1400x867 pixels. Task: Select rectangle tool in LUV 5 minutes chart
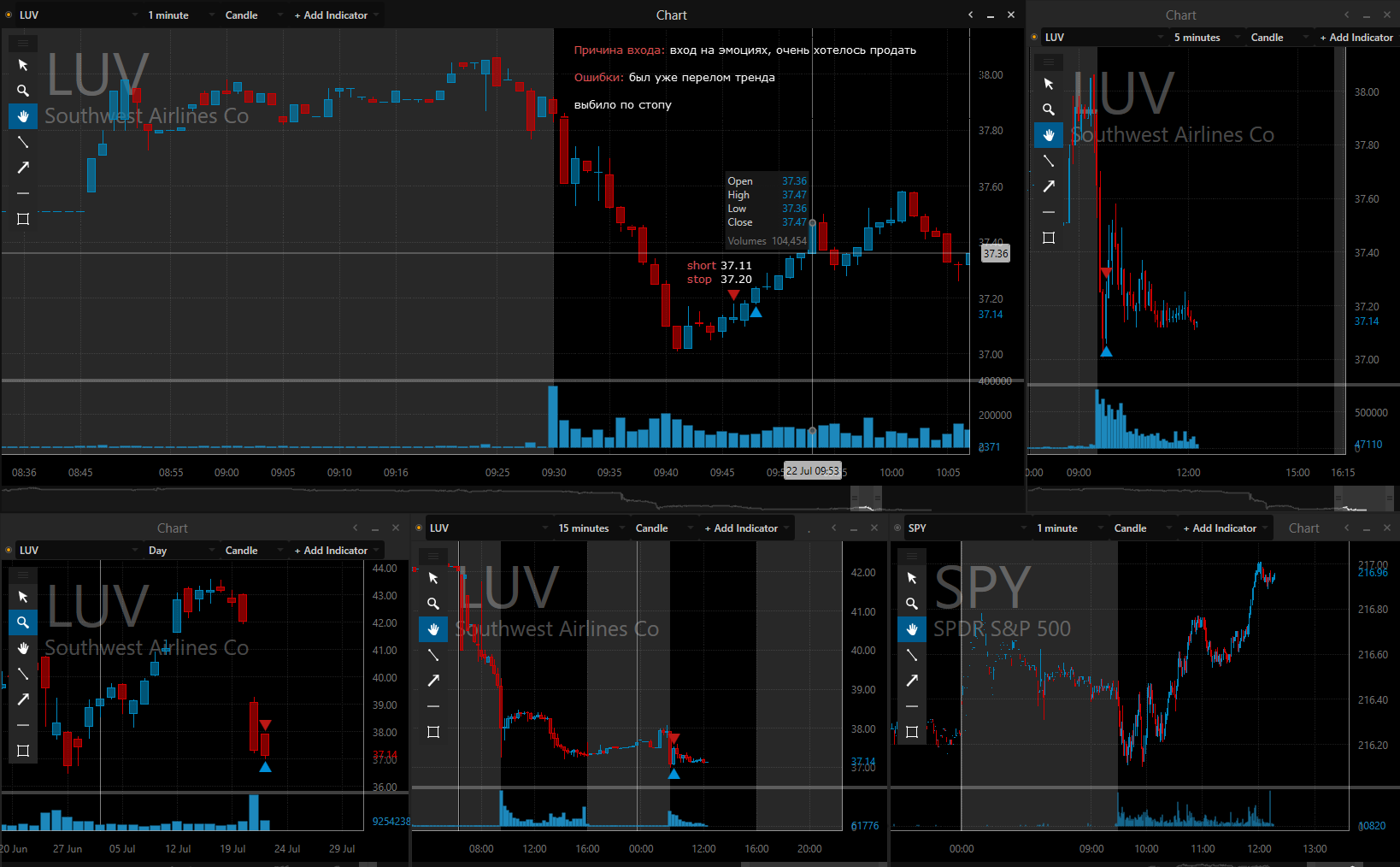(1049, 238)
